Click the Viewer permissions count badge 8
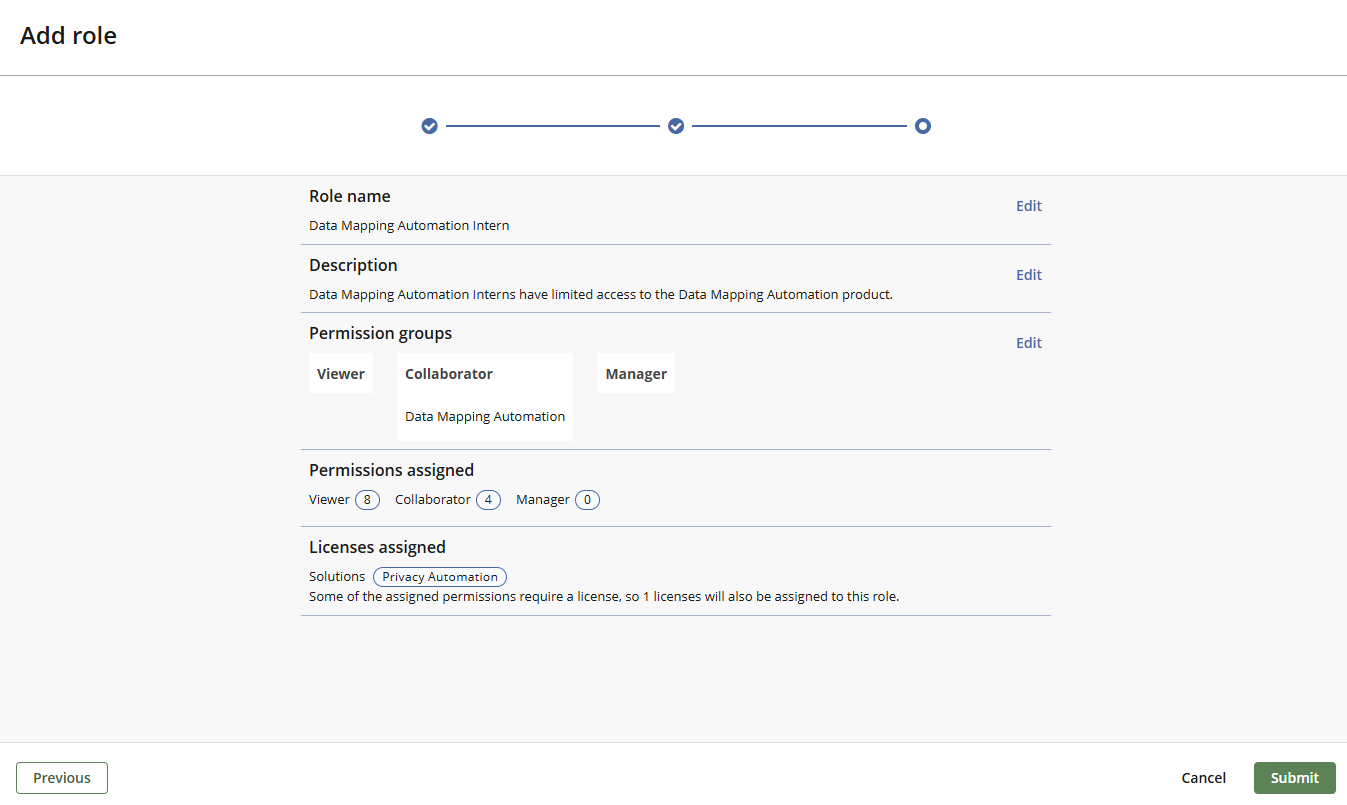 pos(367,500)
